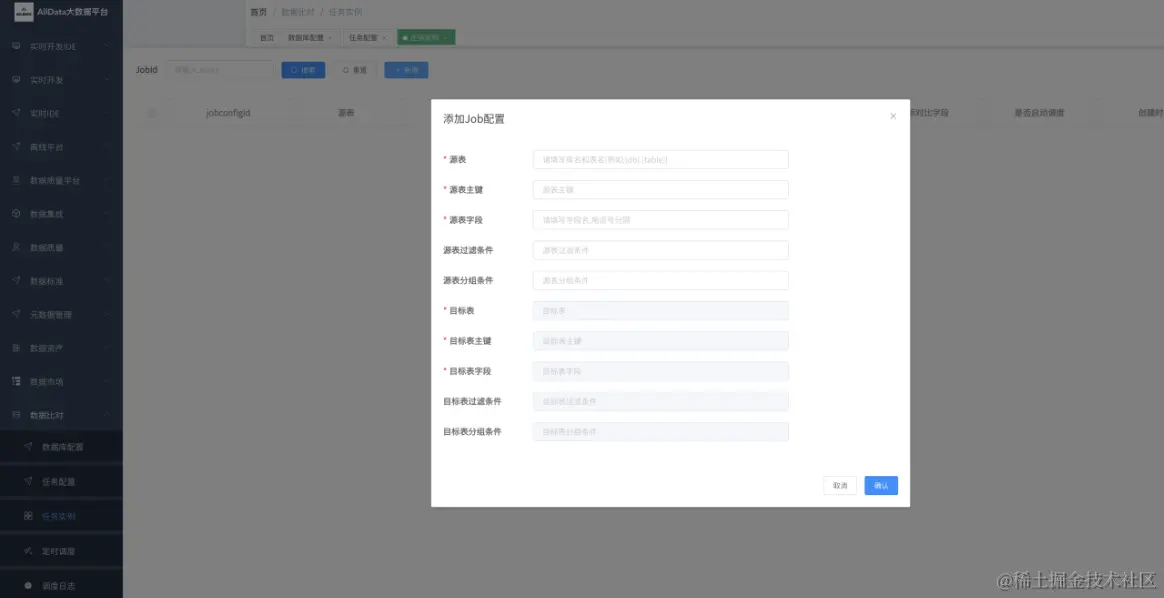Click the 确认 button in dialog
The height and width of the screenshot is (598, 1164).
881,485
